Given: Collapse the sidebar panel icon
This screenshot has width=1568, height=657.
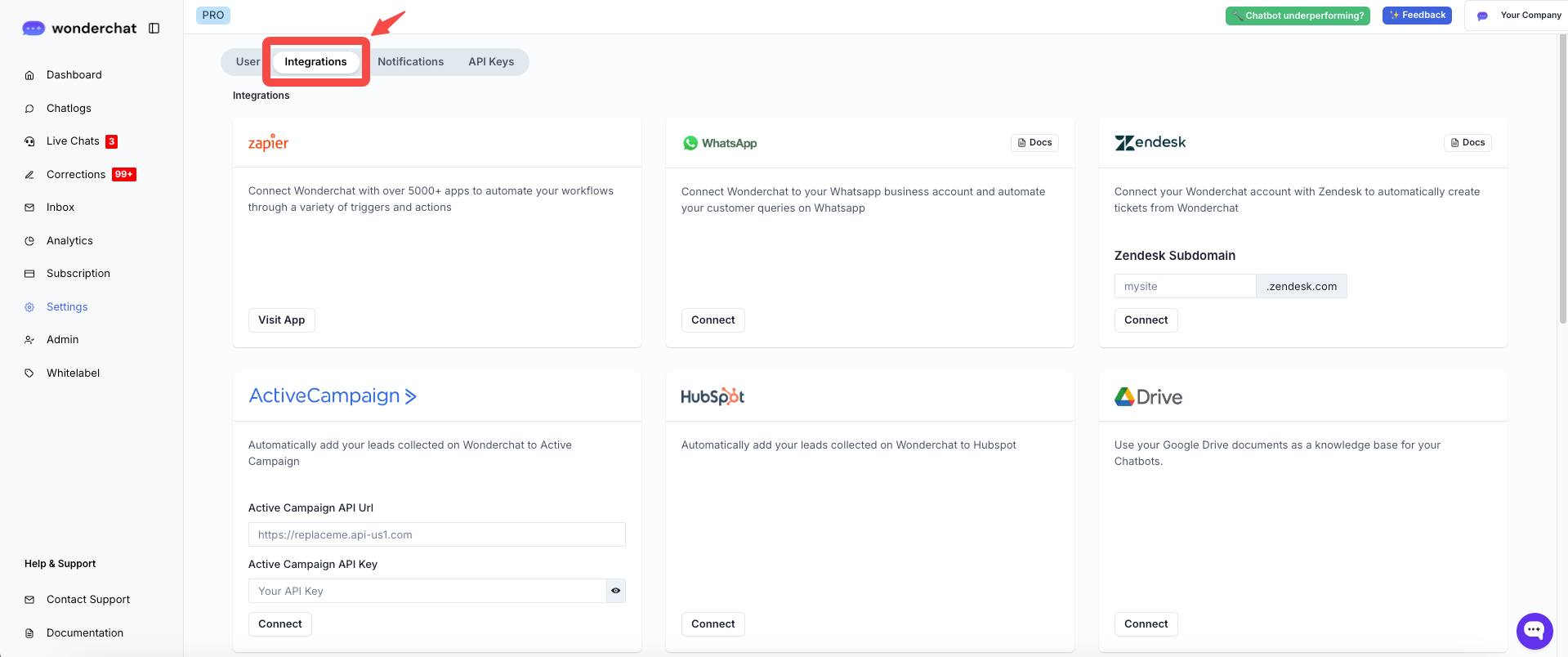Looking at the screenshot, I should tap(154, 29).
